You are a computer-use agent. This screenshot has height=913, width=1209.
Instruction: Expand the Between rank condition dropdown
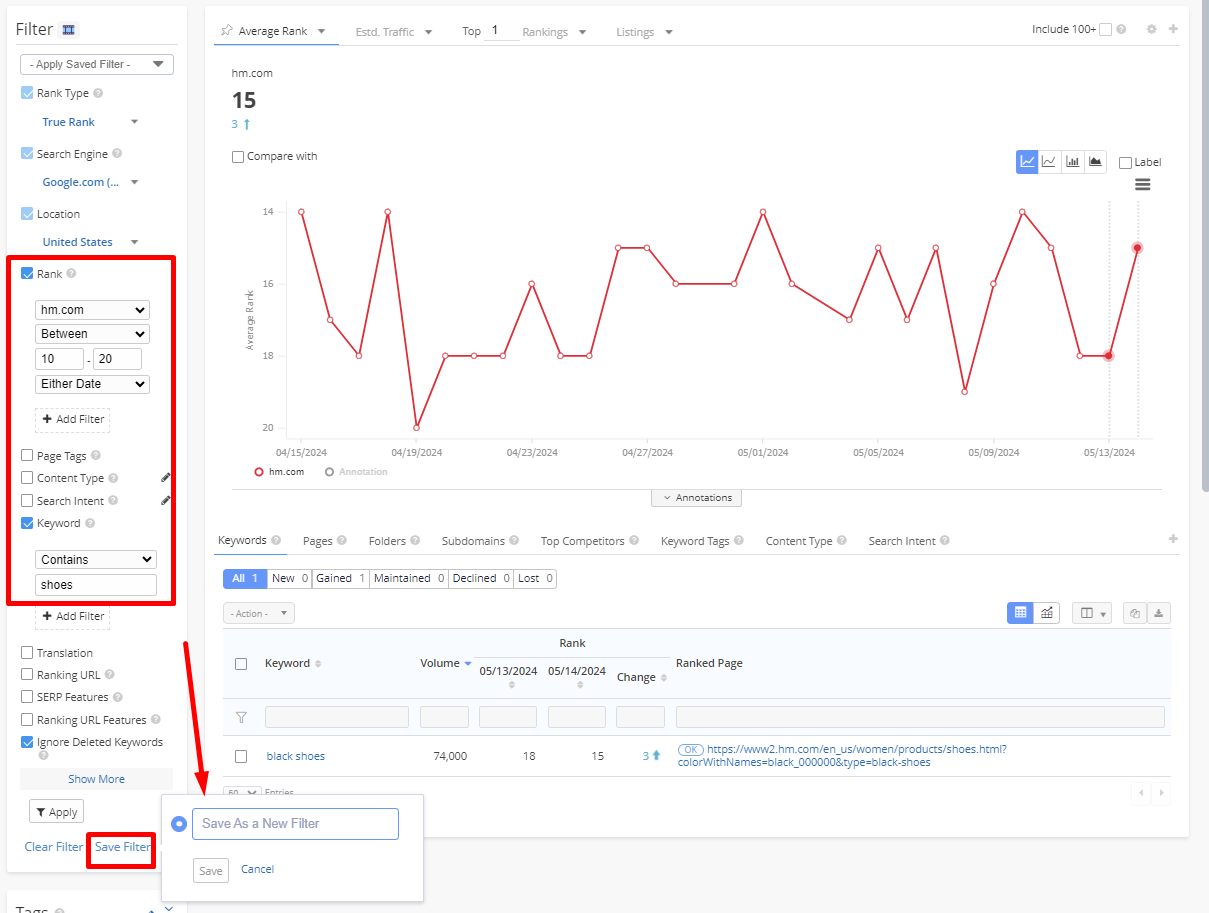coord(92,334)
